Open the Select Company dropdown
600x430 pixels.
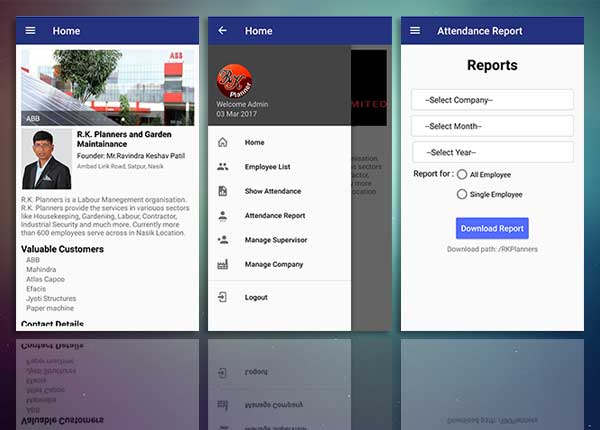point(492,100)
